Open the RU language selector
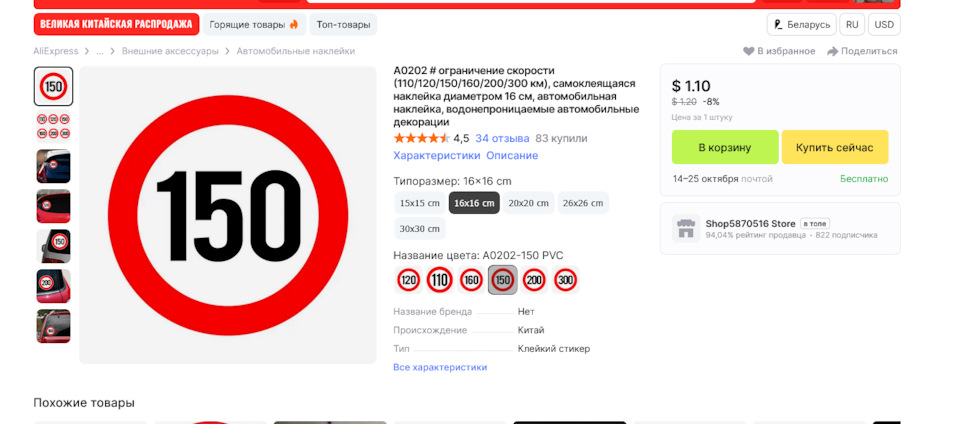 click(x=852, y=24)
